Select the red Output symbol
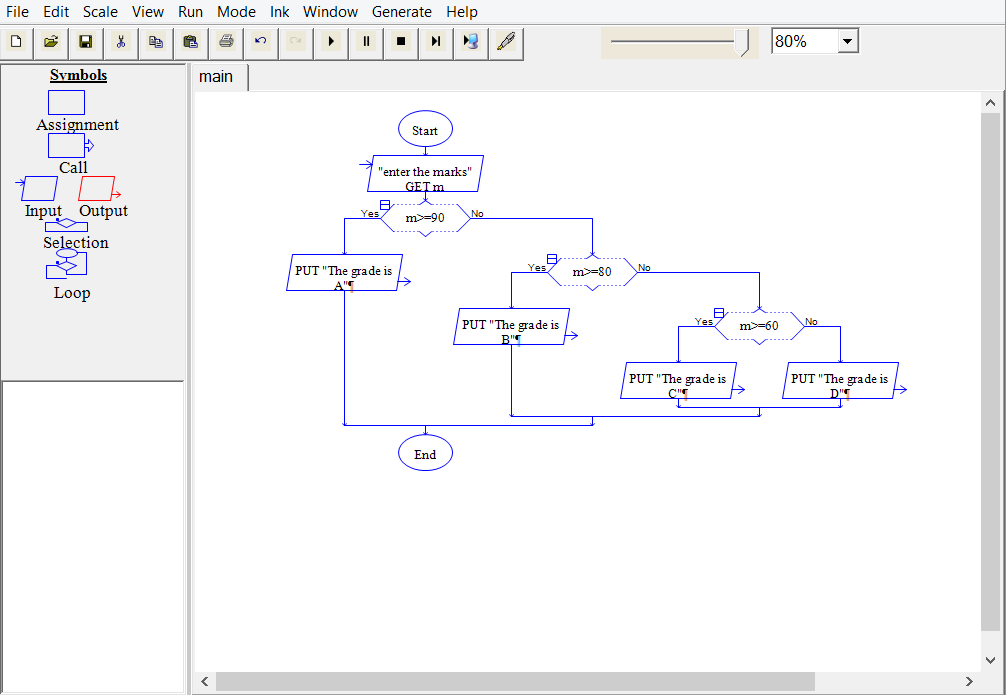The height and width of the screenshot is (695, 1006). 98,188
